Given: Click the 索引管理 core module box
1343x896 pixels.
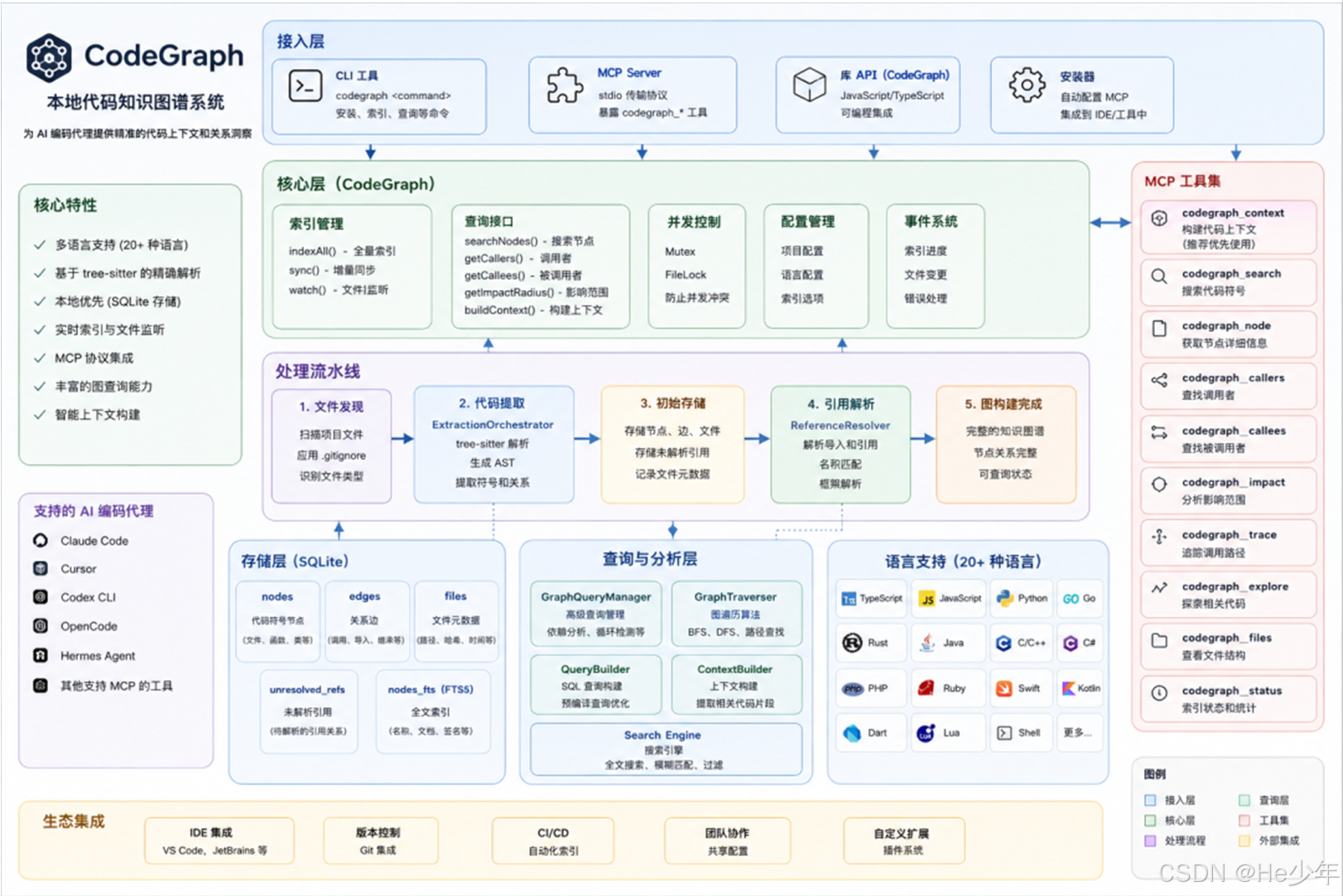Looking at the screenshot, I should pos(352,267).
